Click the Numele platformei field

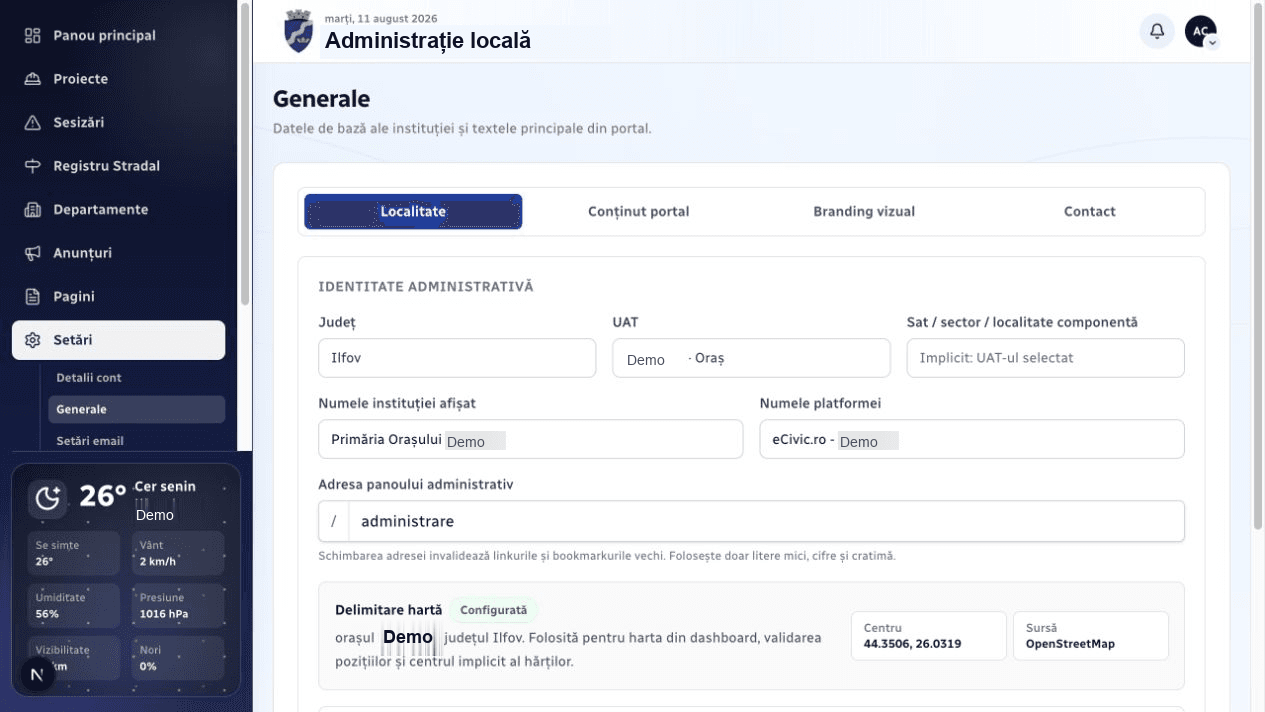click(x=972, y=439)
